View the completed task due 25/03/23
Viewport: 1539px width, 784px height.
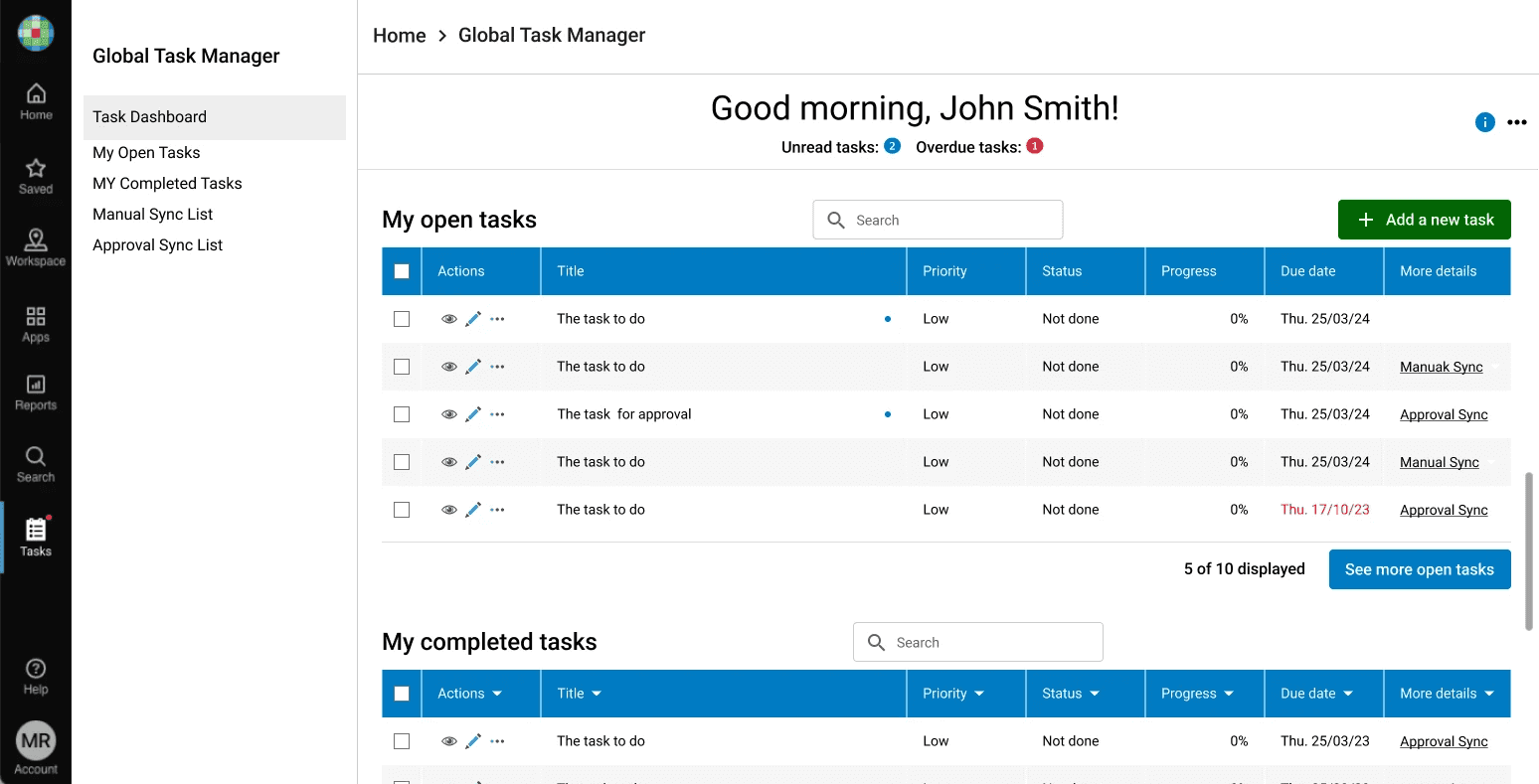[449, 741]
